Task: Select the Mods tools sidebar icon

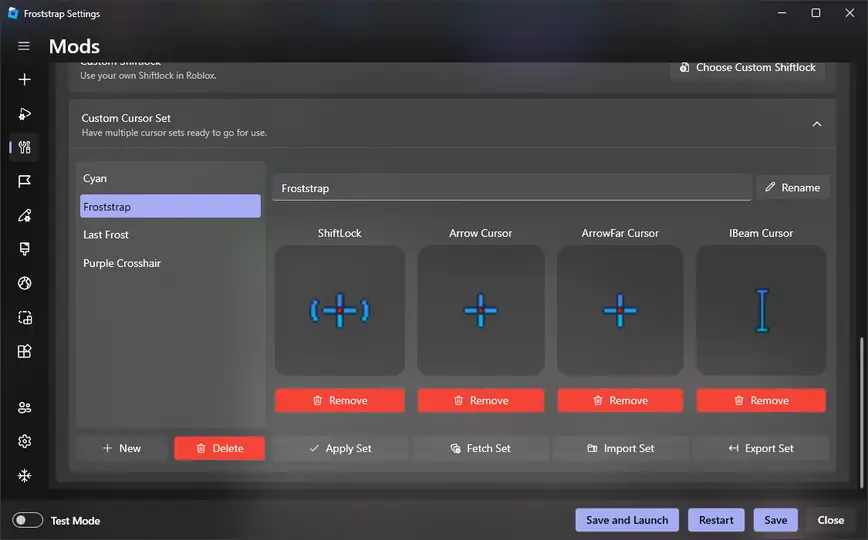Action: tap(24, 147)
